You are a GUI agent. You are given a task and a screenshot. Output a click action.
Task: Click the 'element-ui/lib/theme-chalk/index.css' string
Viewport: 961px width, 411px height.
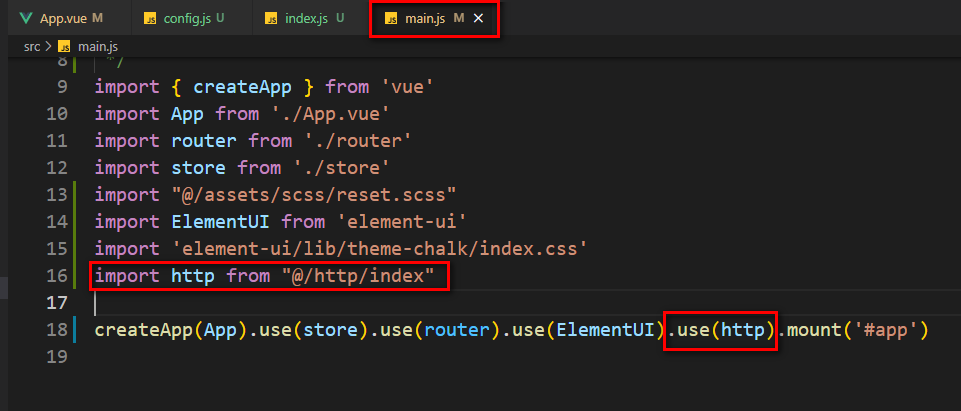(x=379, y=249)
